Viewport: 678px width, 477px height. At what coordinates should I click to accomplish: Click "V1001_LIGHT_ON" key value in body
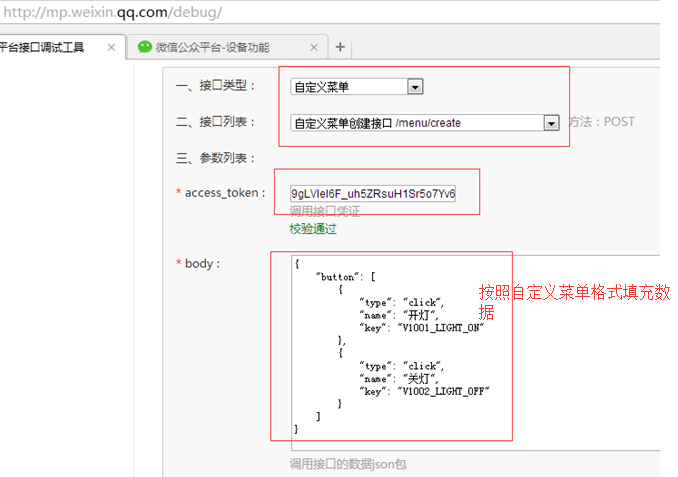(x=441, y=328)
